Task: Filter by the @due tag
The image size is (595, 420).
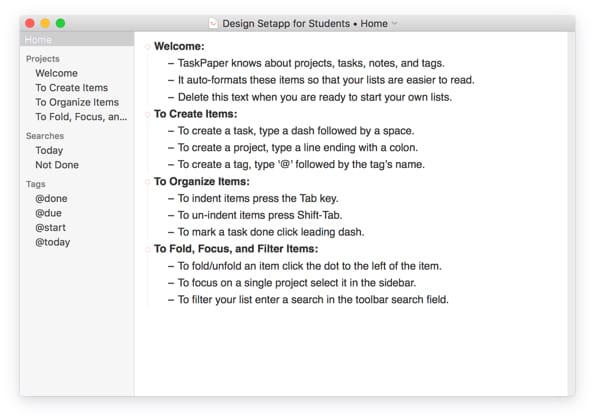Action: tap(48, 213)
